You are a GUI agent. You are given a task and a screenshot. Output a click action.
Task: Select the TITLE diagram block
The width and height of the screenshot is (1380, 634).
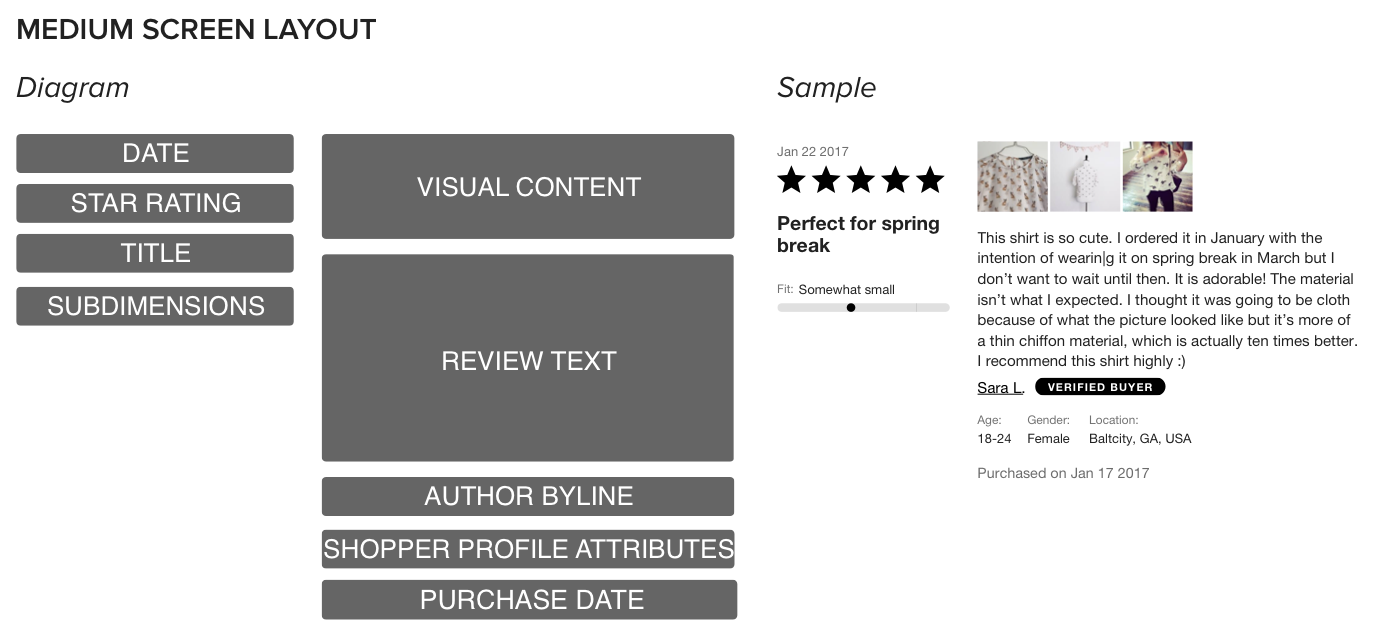tap(155, 253)
